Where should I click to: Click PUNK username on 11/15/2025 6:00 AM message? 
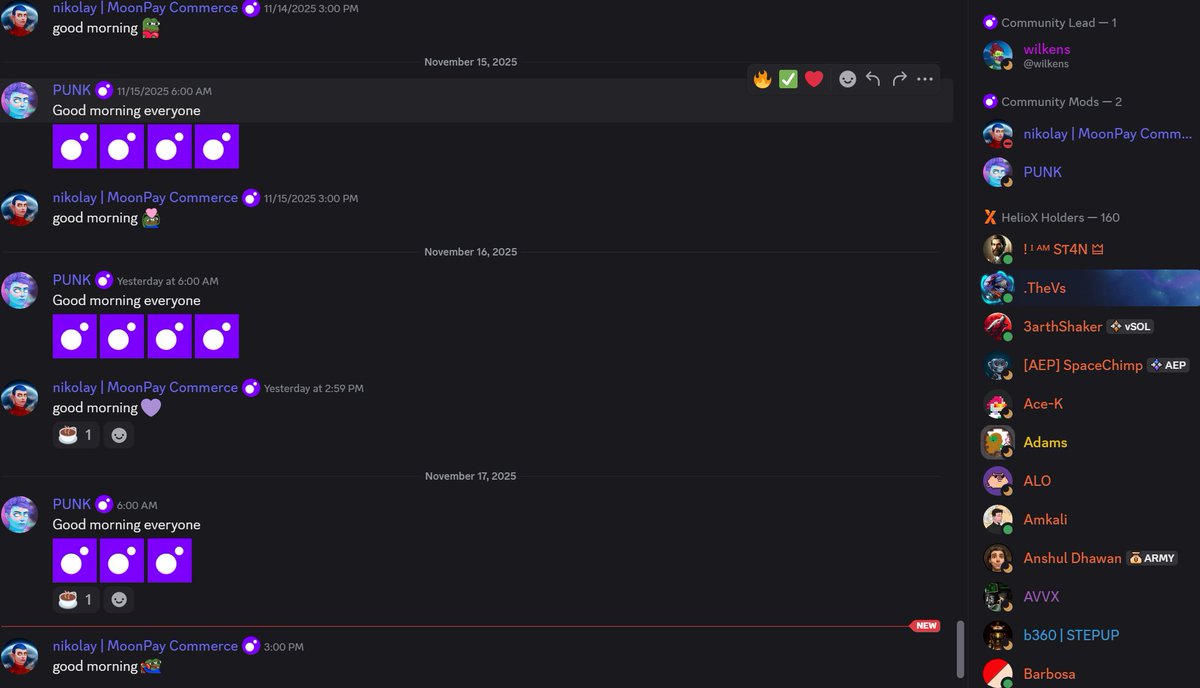[x=72, y=90]
